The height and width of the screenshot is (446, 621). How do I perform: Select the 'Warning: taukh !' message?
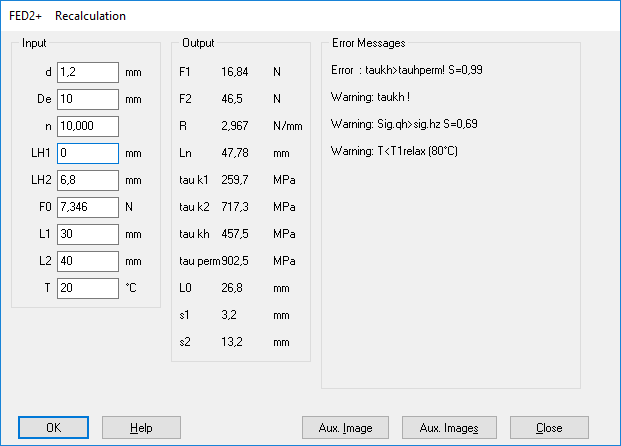point(372,98)
